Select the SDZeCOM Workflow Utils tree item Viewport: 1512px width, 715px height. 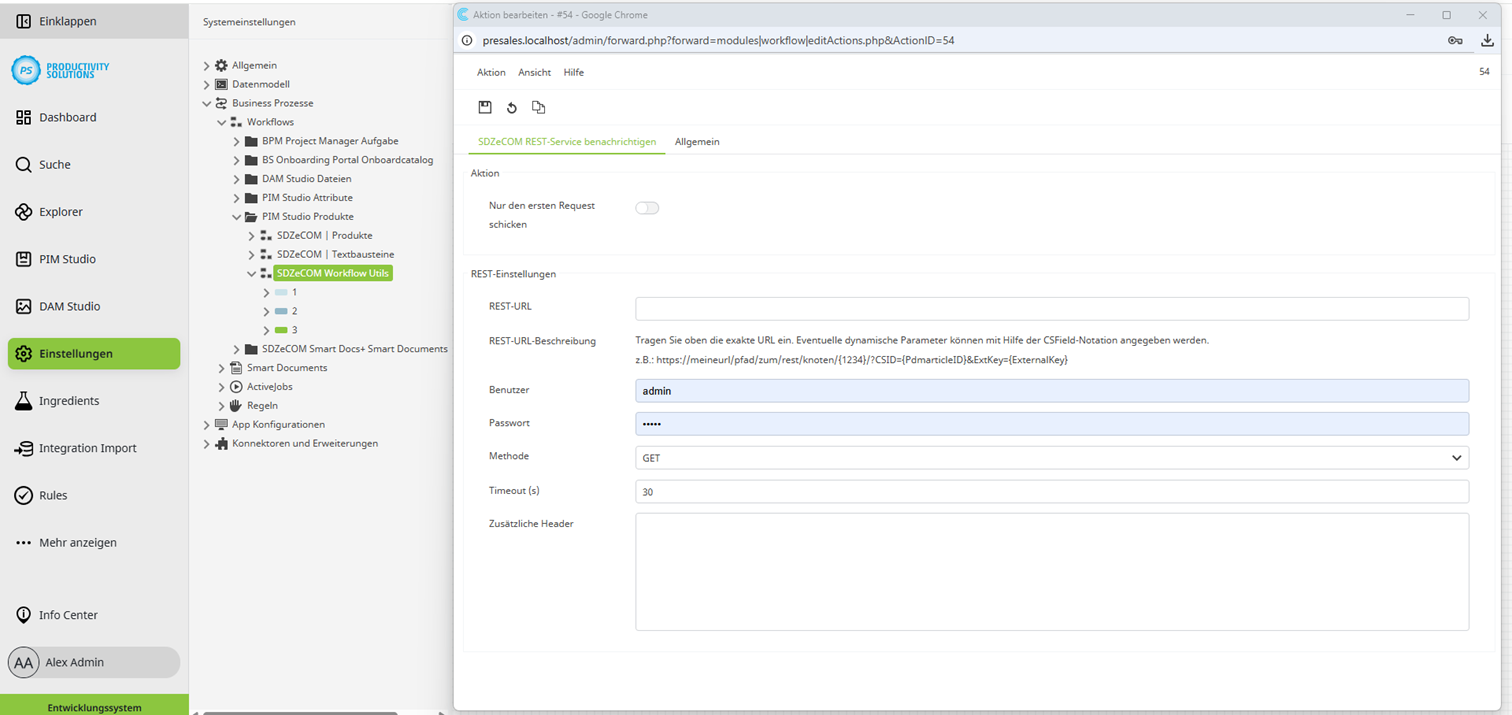click(x=332, y=272)
